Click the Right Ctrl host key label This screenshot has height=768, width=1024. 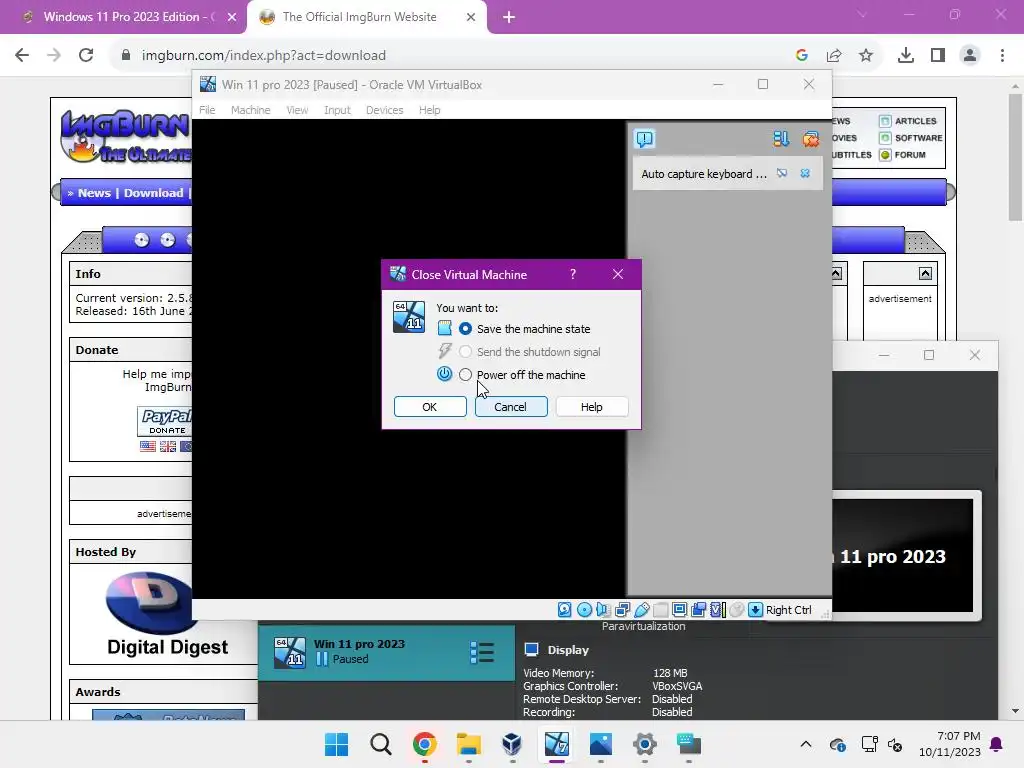788,610
